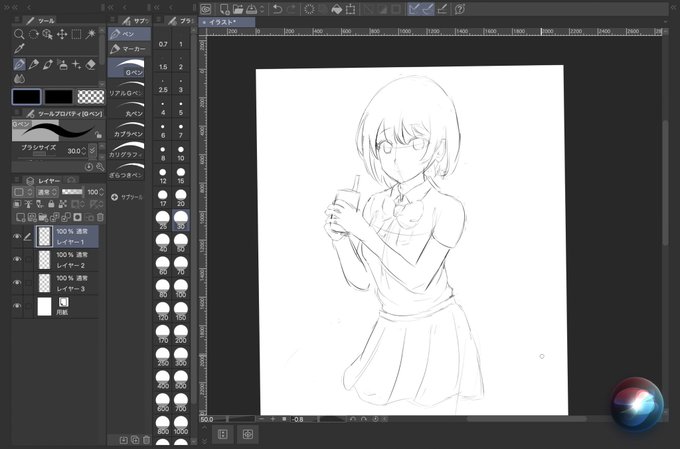
Task: Click the サブツール add button
Action: pos(127,197)
